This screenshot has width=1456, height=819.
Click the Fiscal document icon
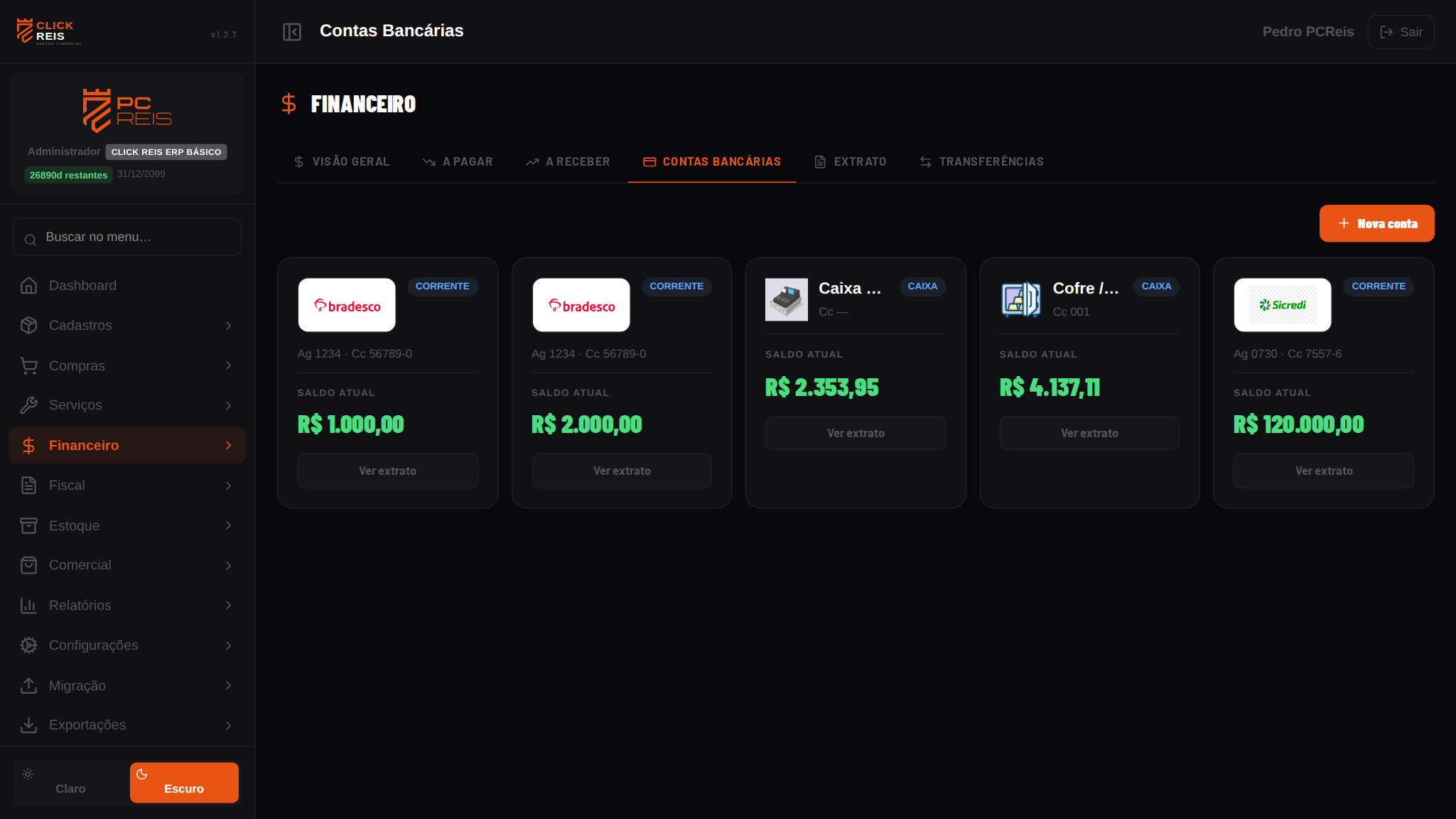tap(28, 486)
